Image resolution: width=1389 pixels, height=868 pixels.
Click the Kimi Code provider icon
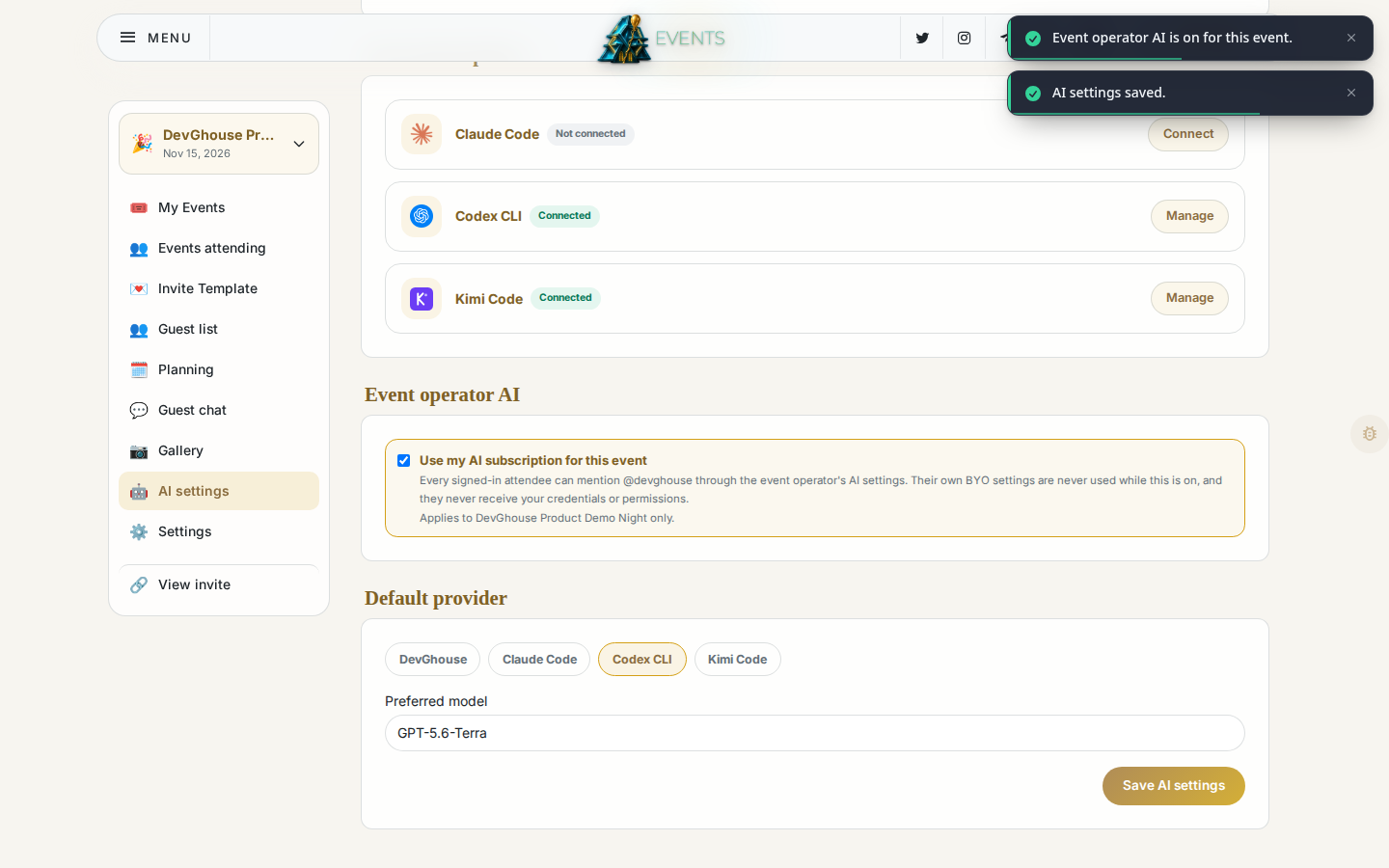[x=422, y=299]
